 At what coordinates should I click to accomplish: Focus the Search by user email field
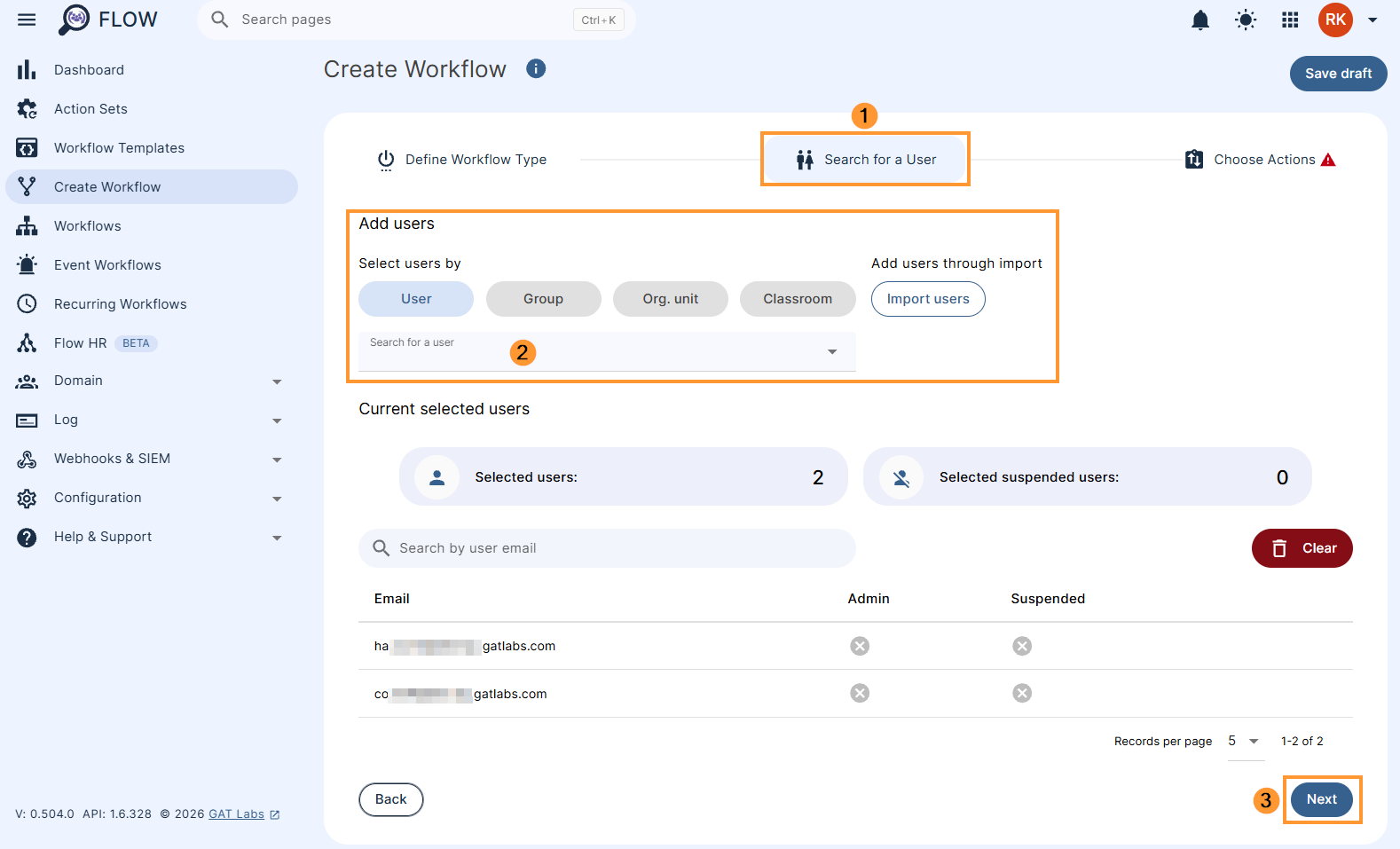click(x=607, y=548)
